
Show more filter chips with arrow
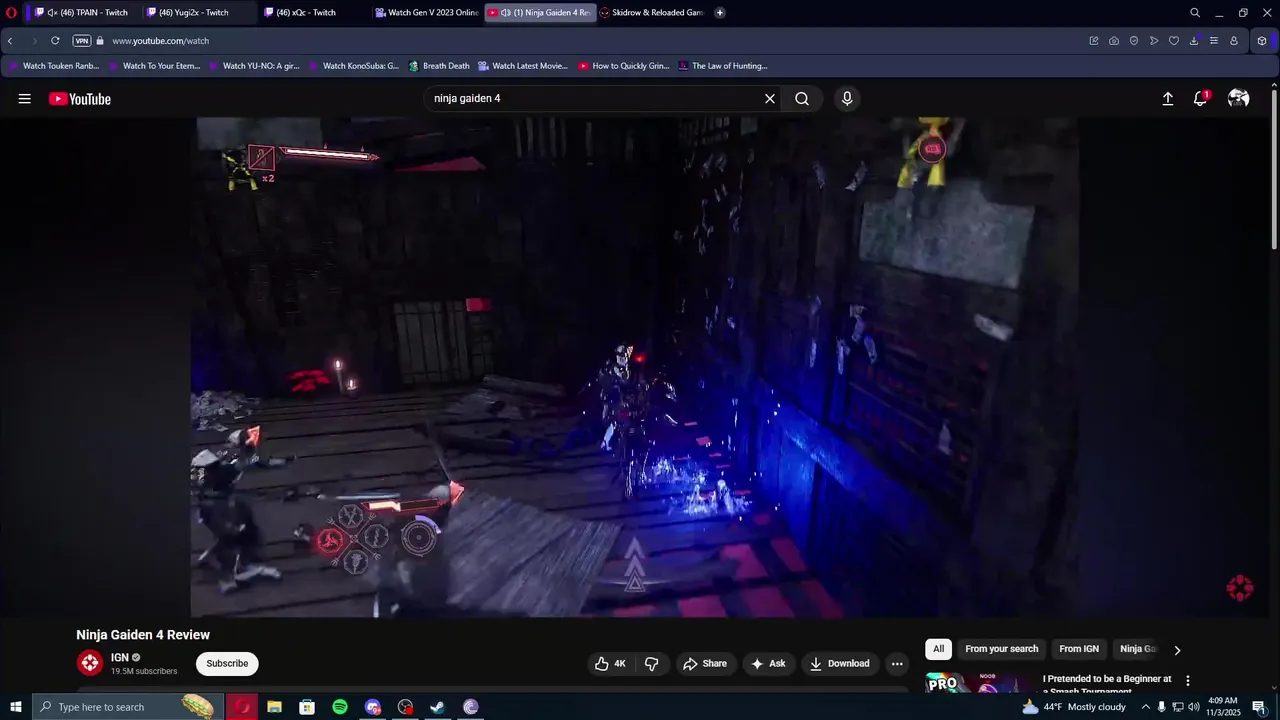(1177, 650)
